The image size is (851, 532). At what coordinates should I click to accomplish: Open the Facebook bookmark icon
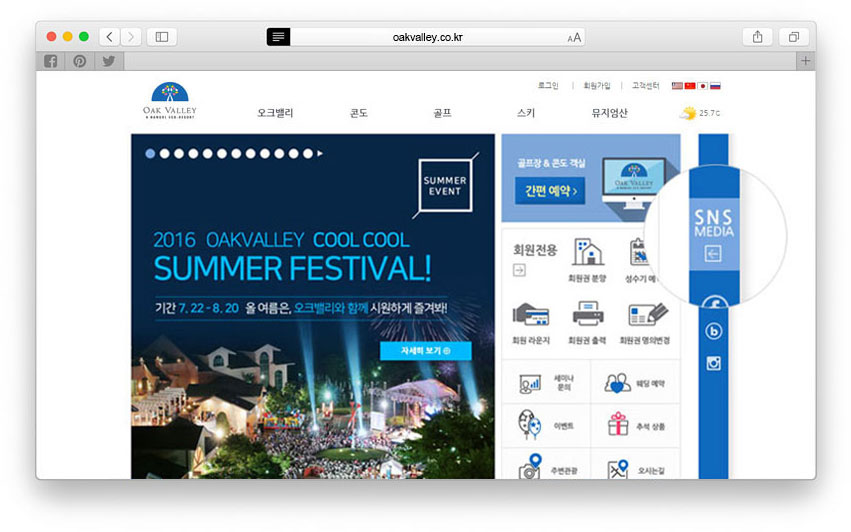50,61
